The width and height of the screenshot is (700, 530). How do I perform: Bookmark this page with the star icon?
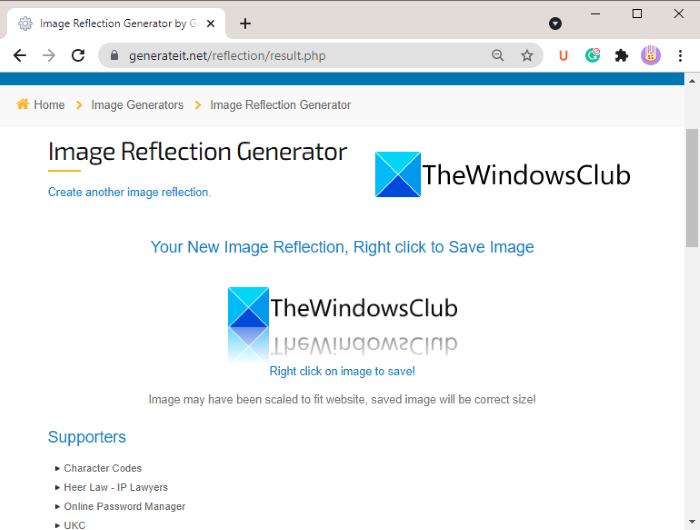[x=527, y=55]
